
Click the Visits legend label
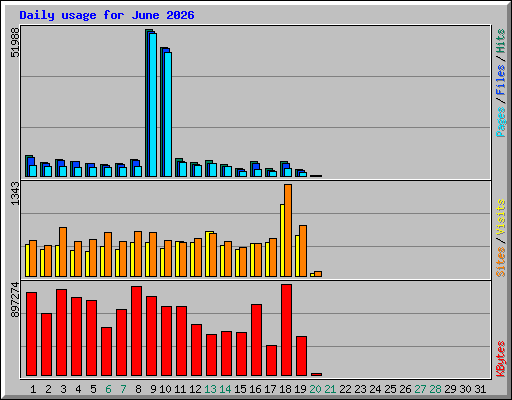pyautogui.click(x=501, y=218)
